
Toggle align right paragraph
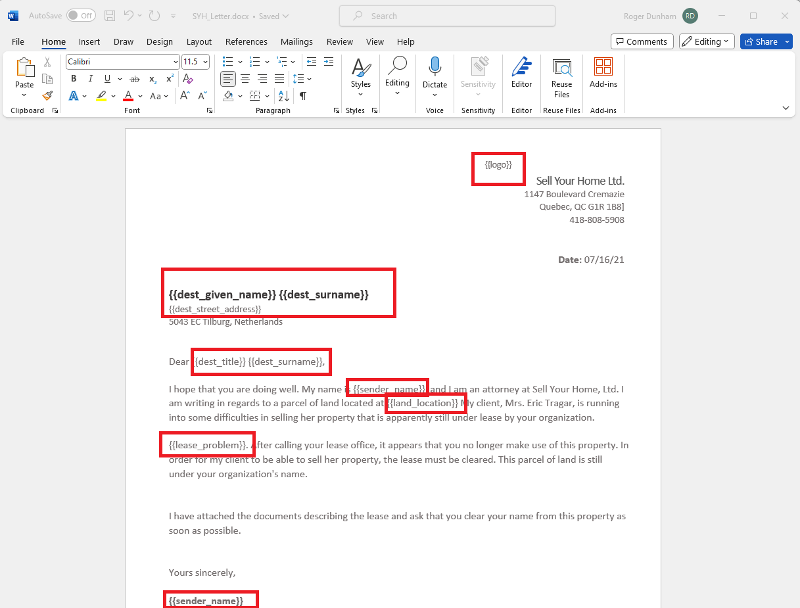pos(262,79)
